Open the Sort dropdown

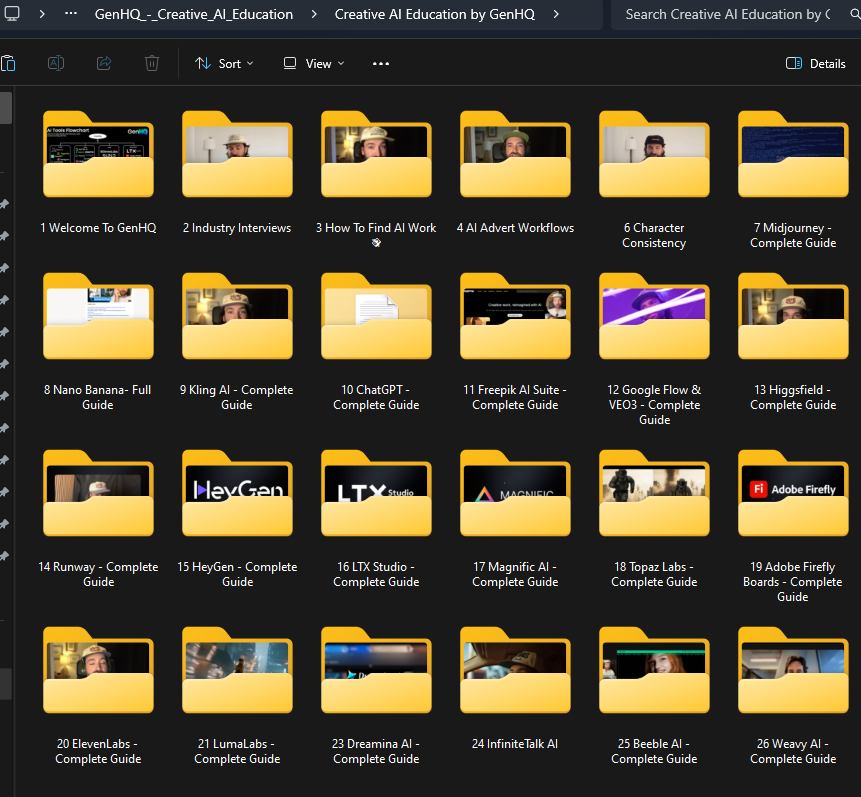tap(224, 63)
